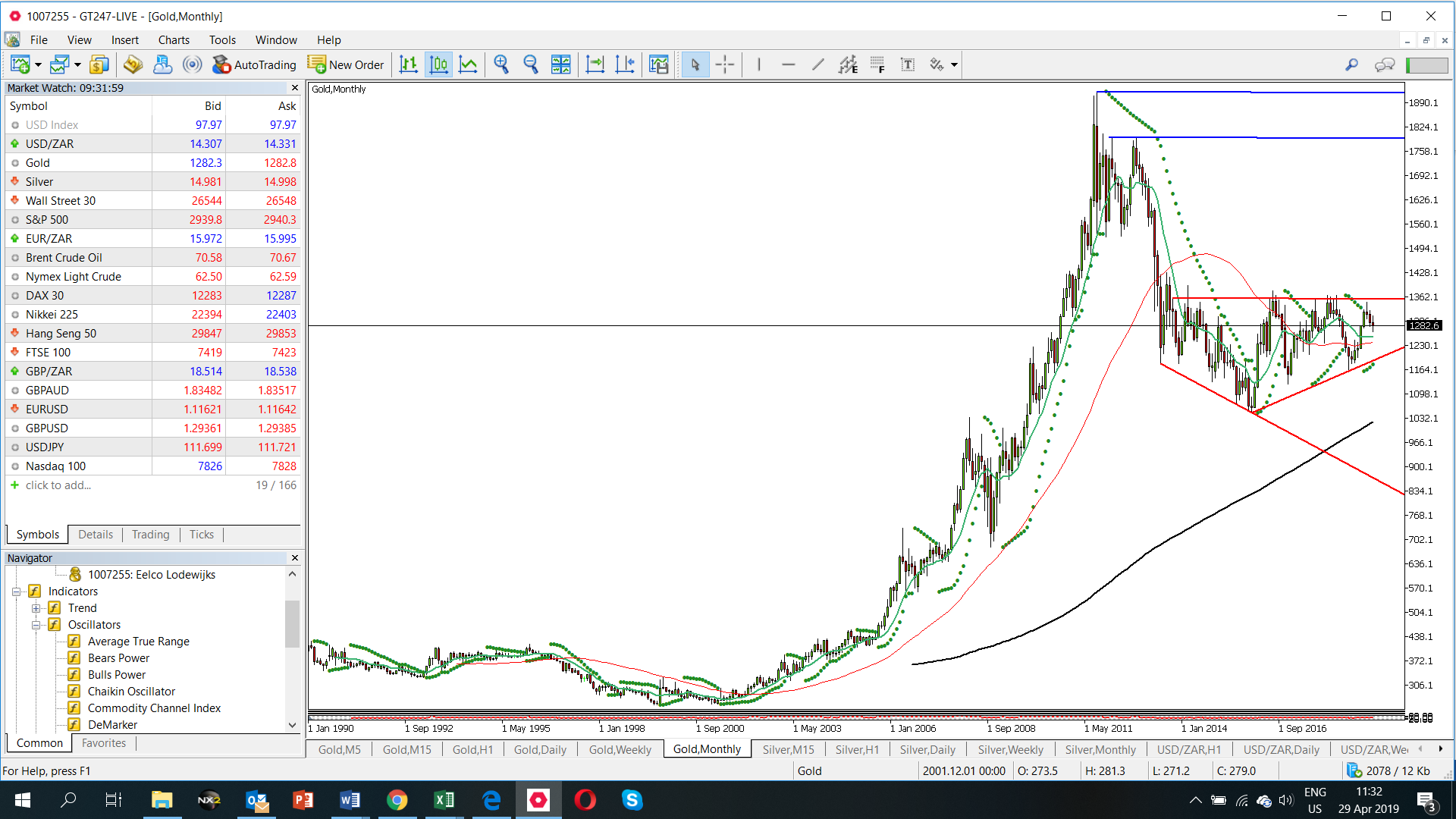Screen dimensions: 1456x819
Task: Open Opera from the Windows taskbar
Action: pyautogui.click(x=585, y=800)
